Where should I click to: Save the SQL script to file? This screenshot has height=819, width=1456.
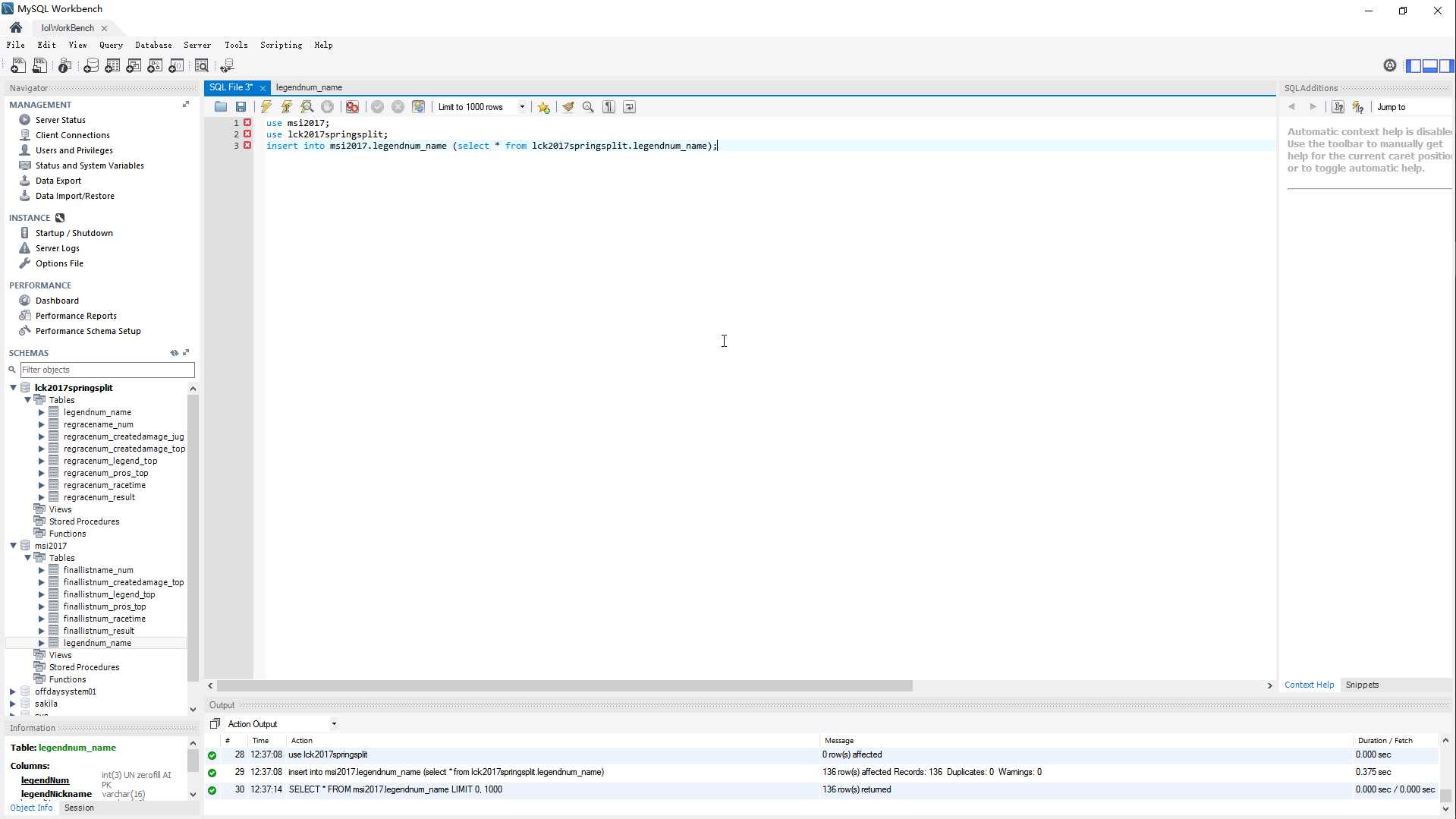[x=241, y=107]
